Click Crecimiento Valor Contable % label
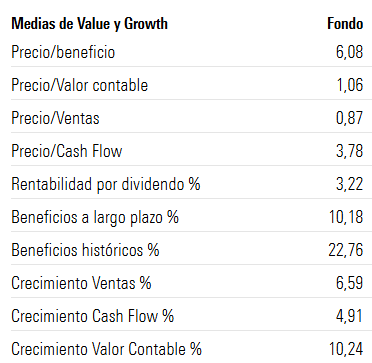Image resolution: width=372 pixels, height=363 pixels. (106, 349)
